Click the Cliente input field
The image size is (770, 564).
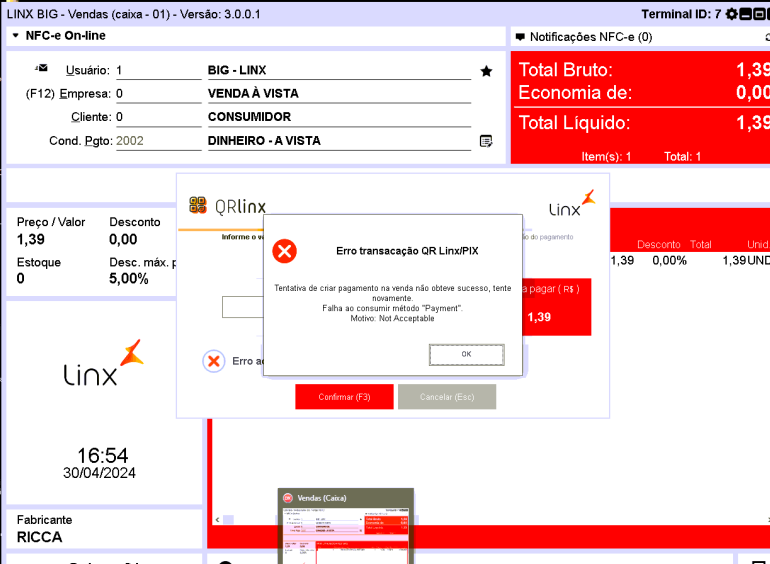tap(158, 117)
